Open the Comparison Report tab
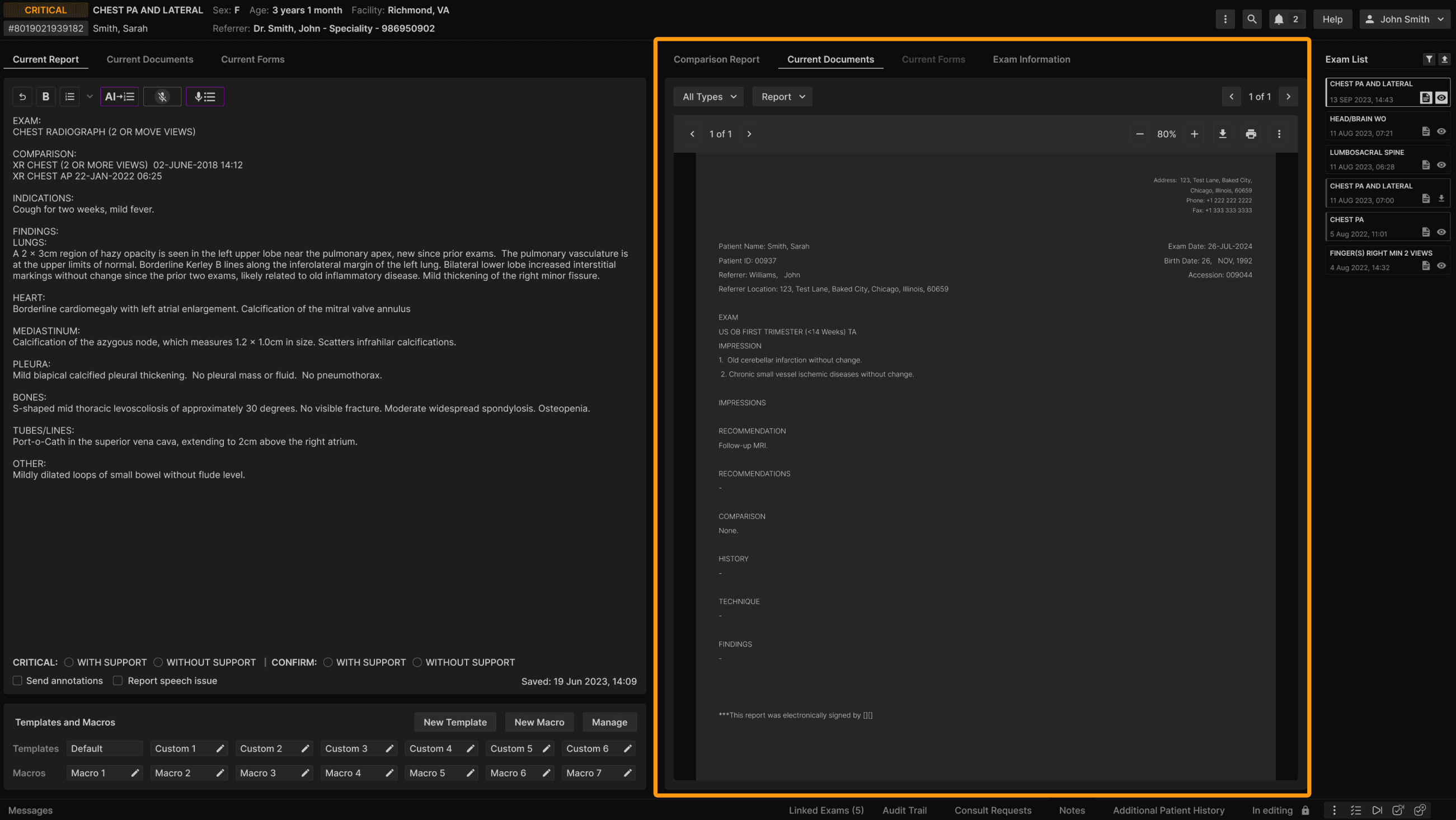Image resolution: width=1456 pixels, height=820 pixels. [x=716, y=59]
